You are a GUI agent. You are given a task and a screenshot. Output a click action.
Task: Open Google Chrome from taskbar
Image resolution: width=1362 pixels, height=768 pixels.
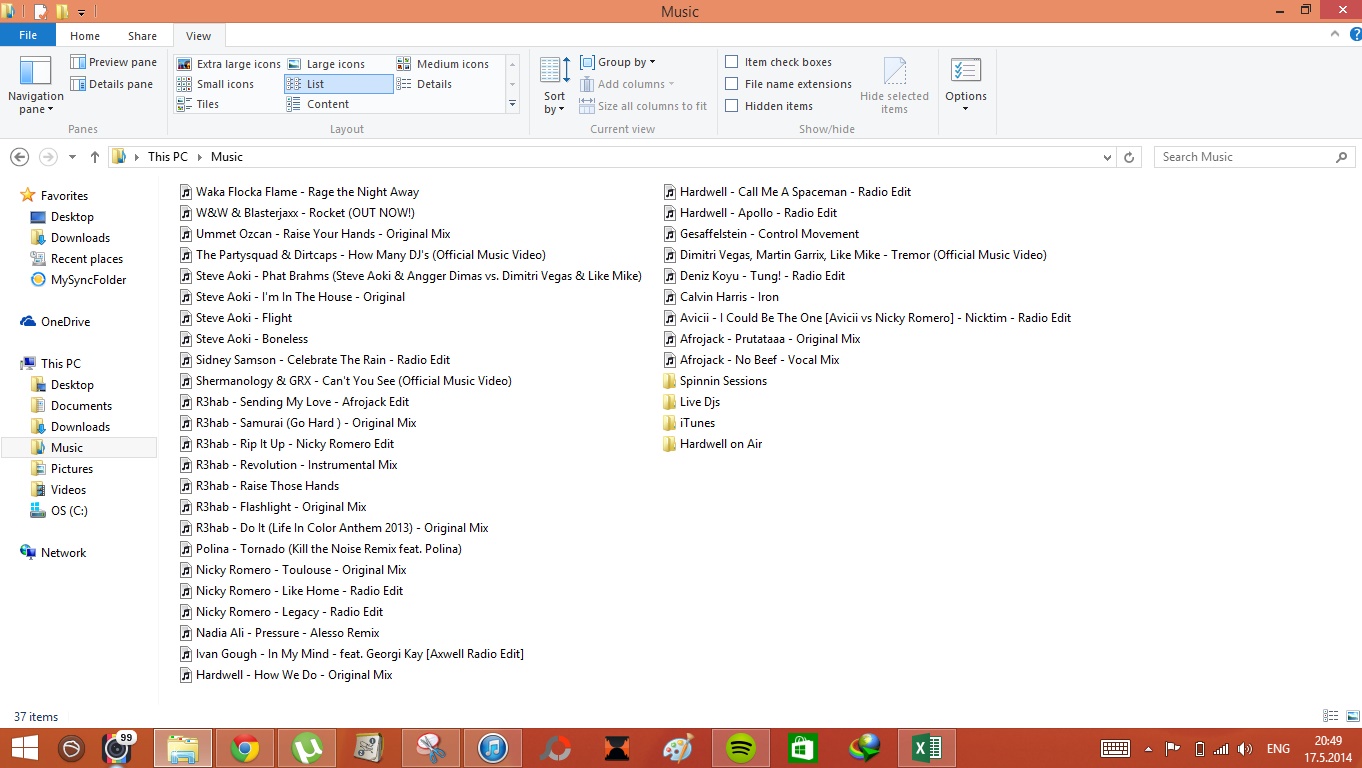pos(245,748)
